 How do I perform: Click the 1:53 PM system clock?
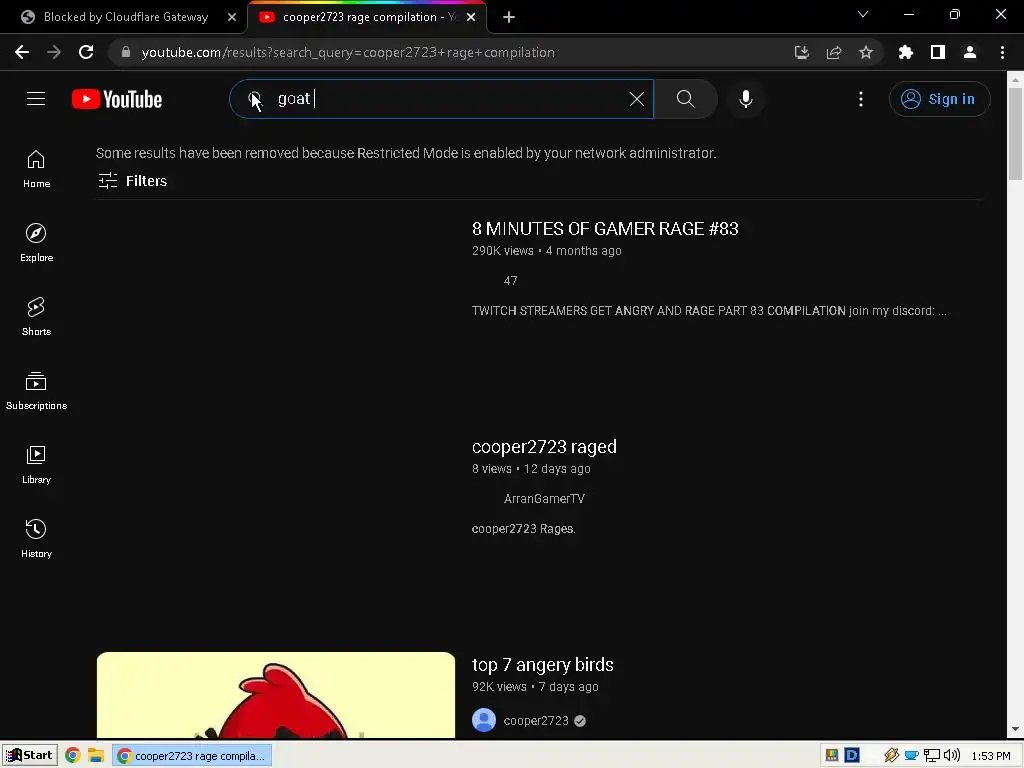coord(991,756)
